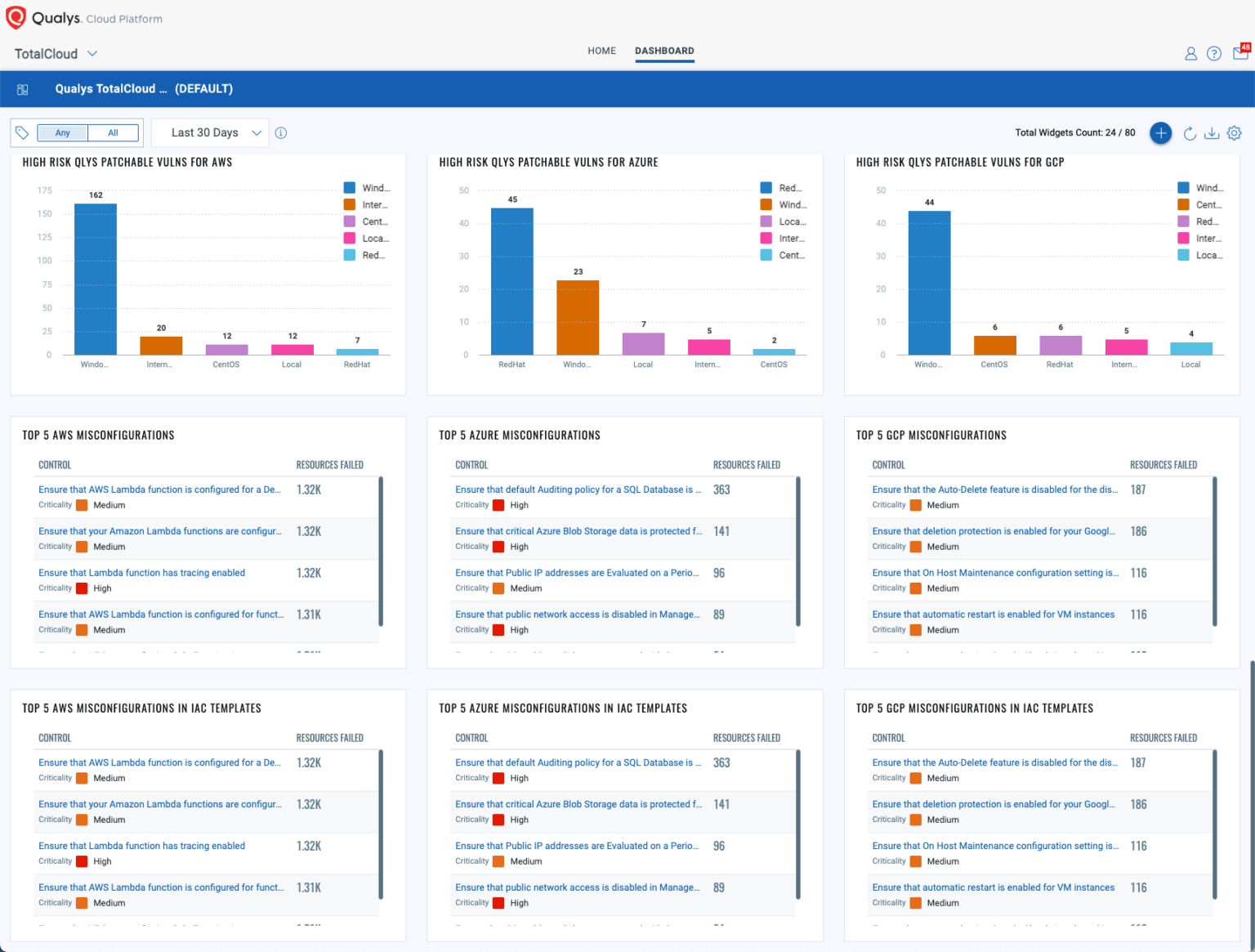Viewport: 1255px width, 952px height.
Task: View the time range info icon
Action: (x=281, y=132)
